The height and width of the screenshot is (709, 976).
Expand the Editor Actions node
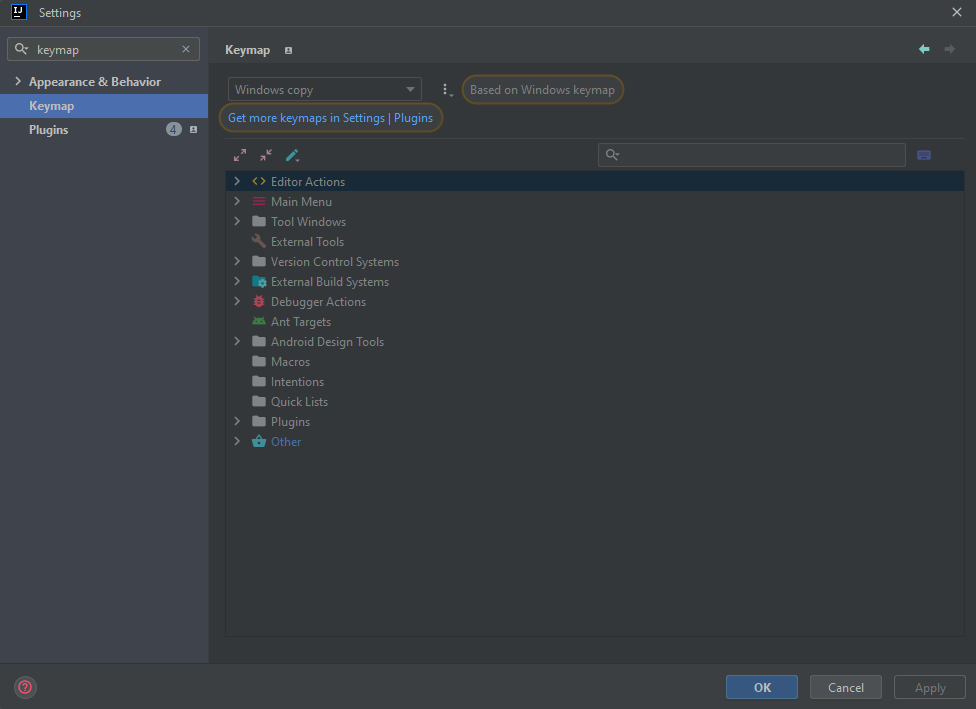(x=237, y=181)
